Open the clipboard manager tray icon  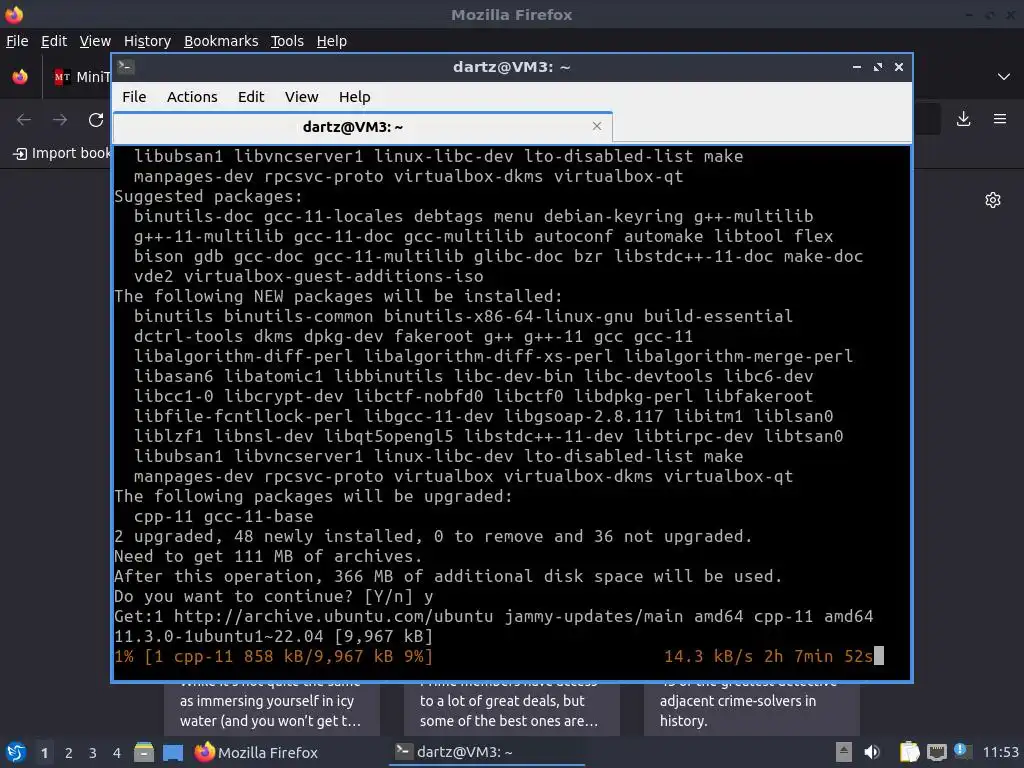[909, 752]
